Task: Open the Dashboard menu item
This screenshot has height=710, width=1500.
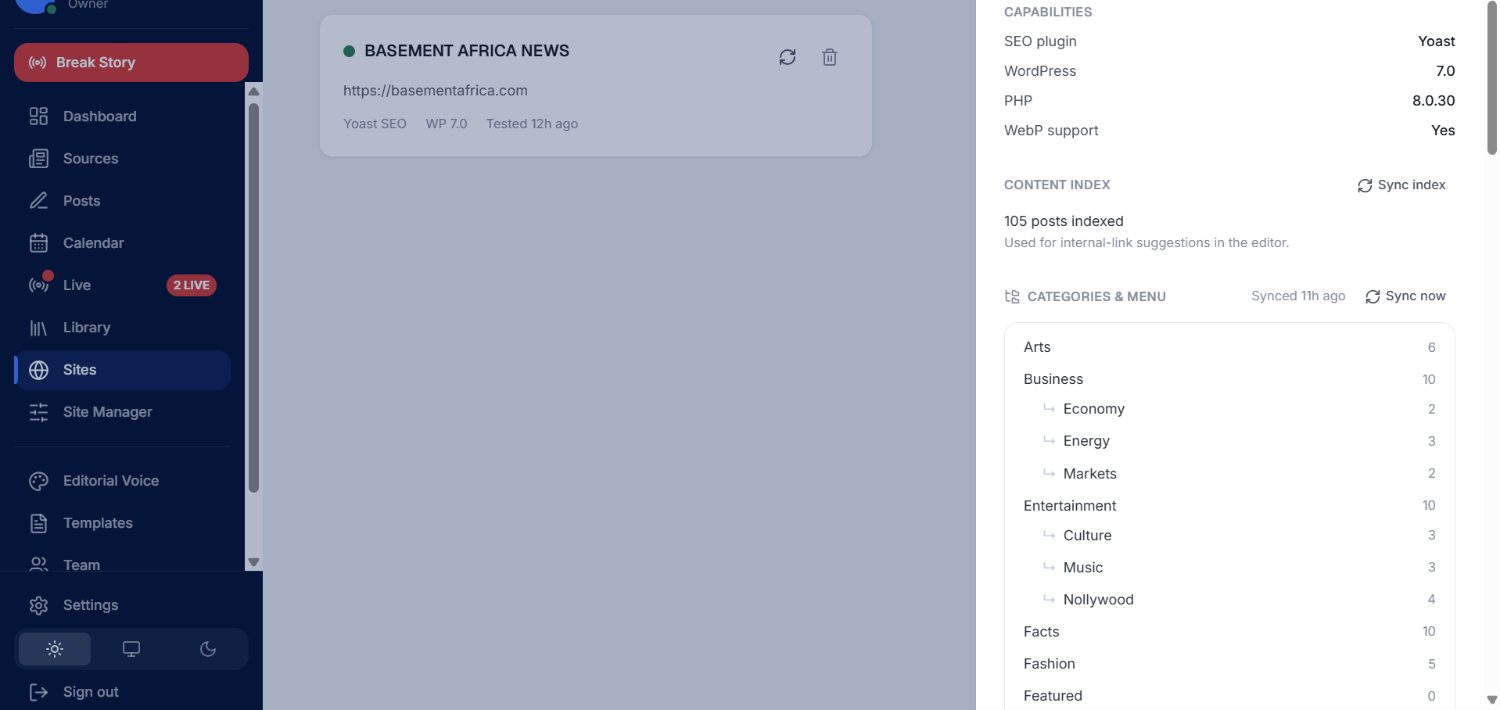Action: (122, 116)
